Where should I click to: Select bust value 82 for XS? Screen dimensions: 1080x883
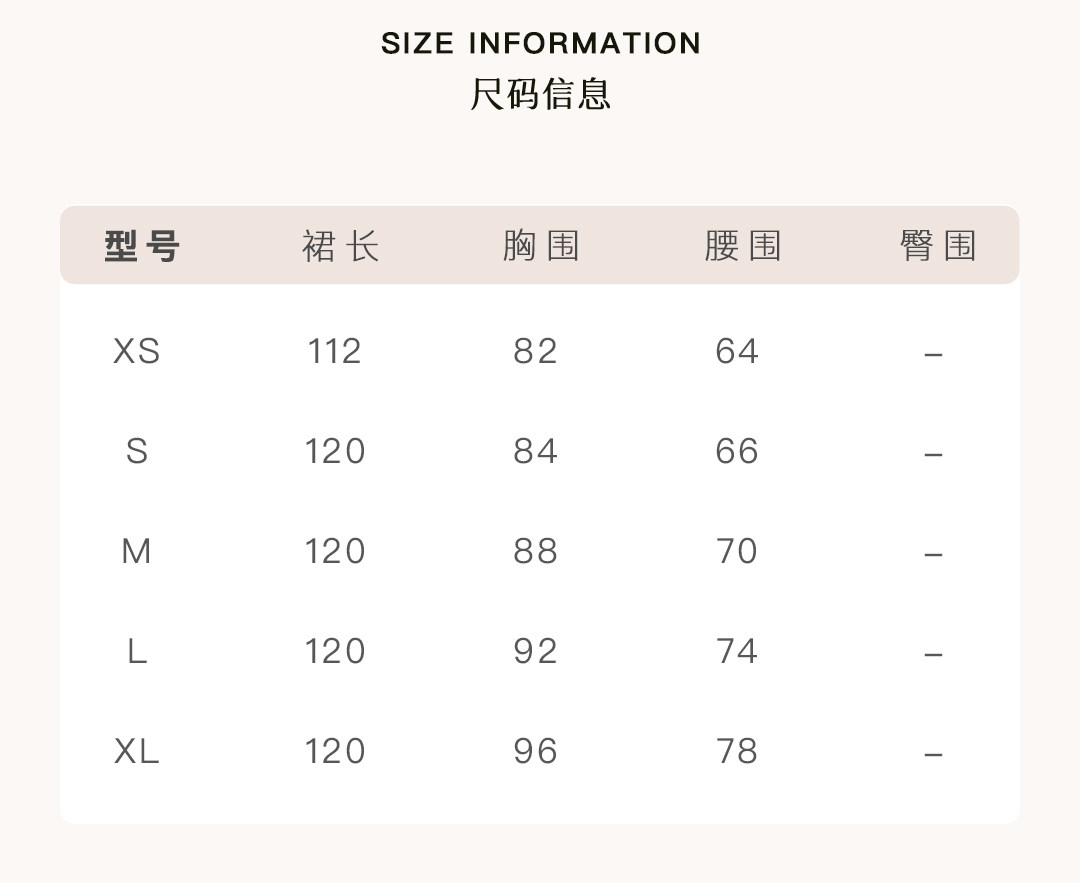click(x=535, y=352)
